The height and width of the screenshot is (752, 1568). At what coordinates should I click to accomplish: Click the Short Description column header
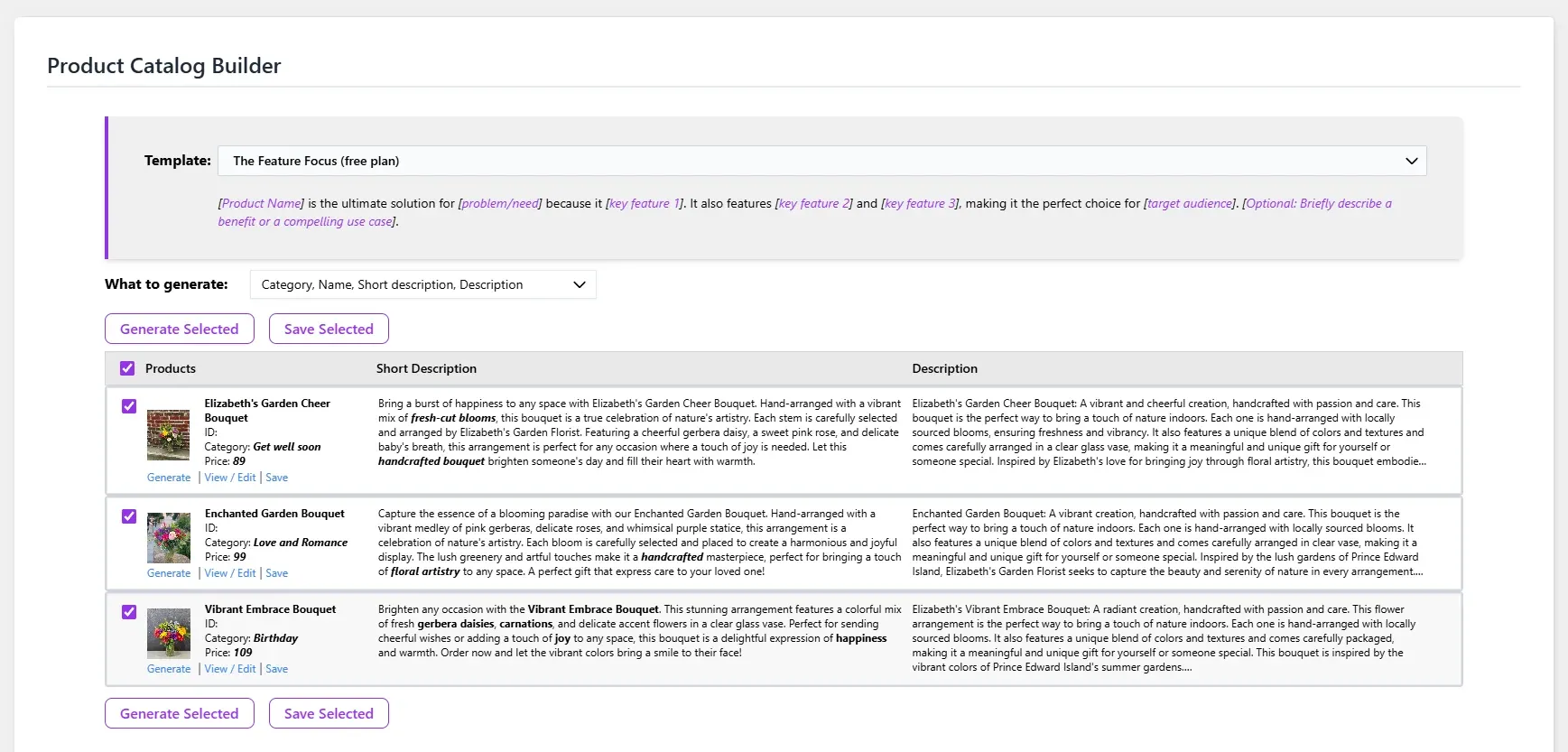point(426,368)
